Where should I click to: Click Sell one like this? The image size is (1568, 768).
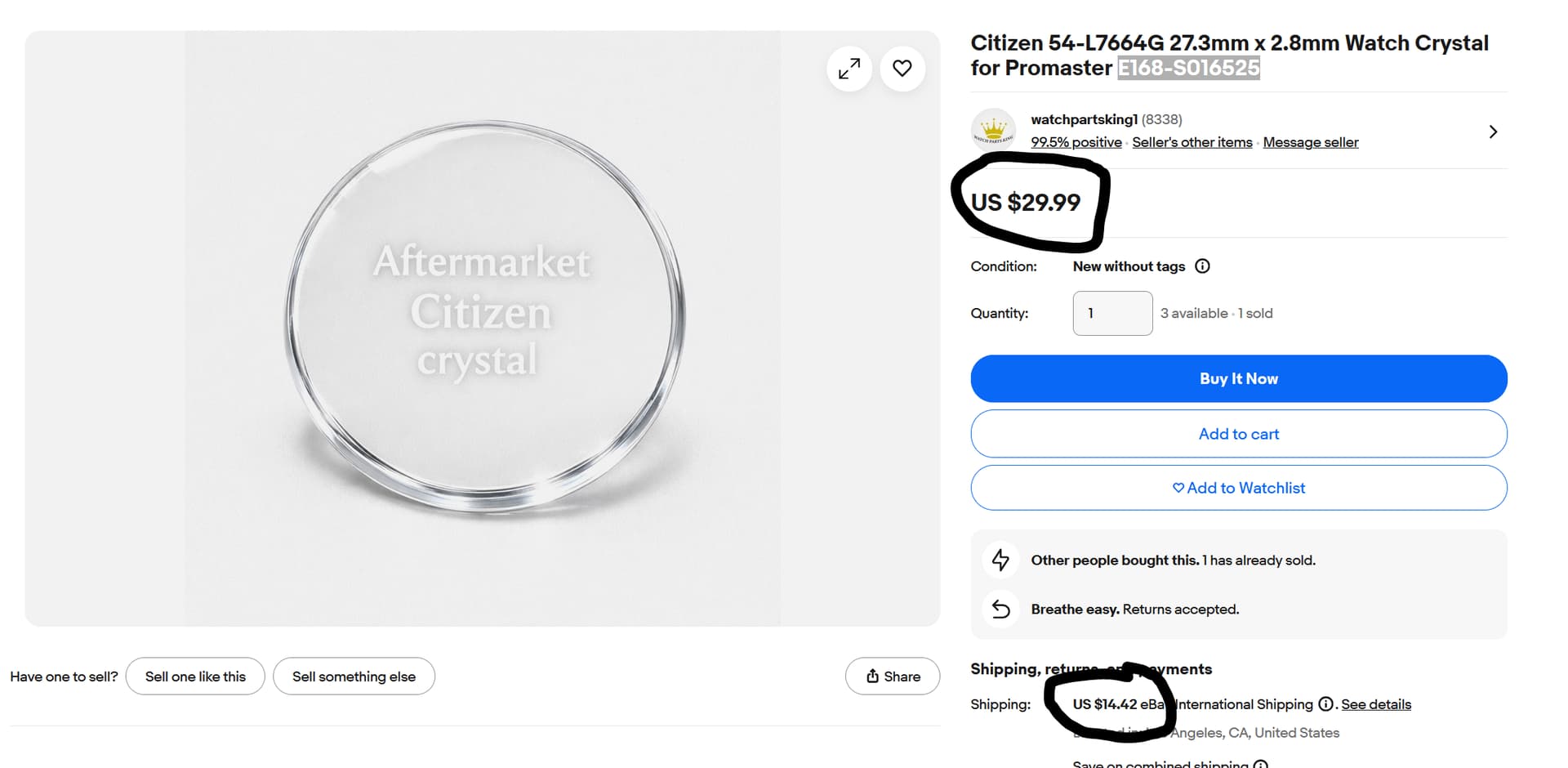tap(195, 676)
